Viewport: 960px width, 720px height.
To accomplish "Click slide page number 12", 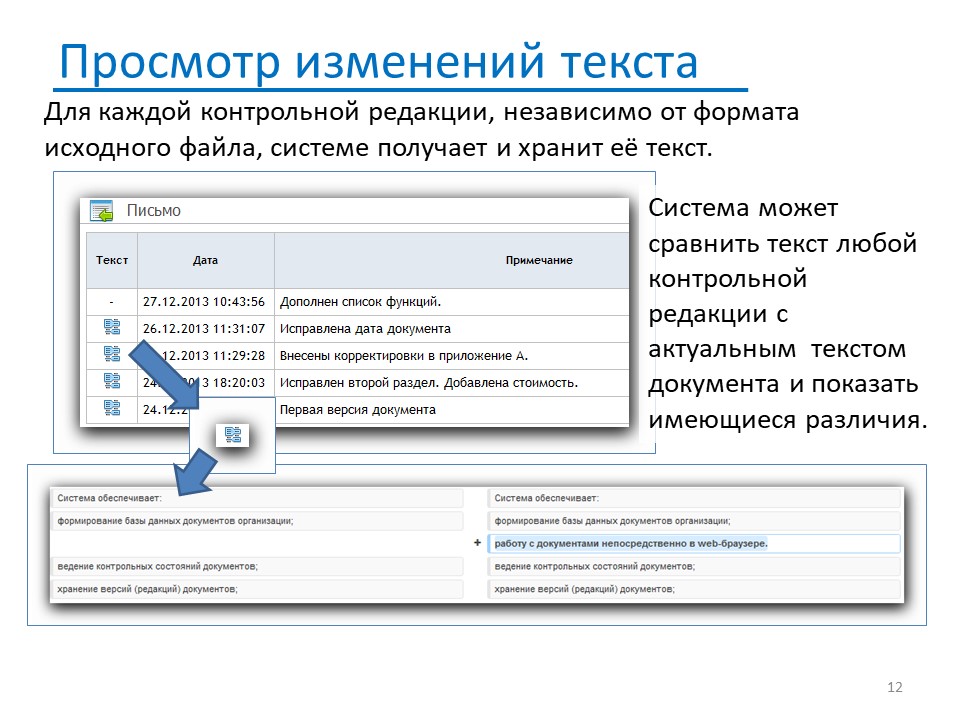I will tap(894, 687).
